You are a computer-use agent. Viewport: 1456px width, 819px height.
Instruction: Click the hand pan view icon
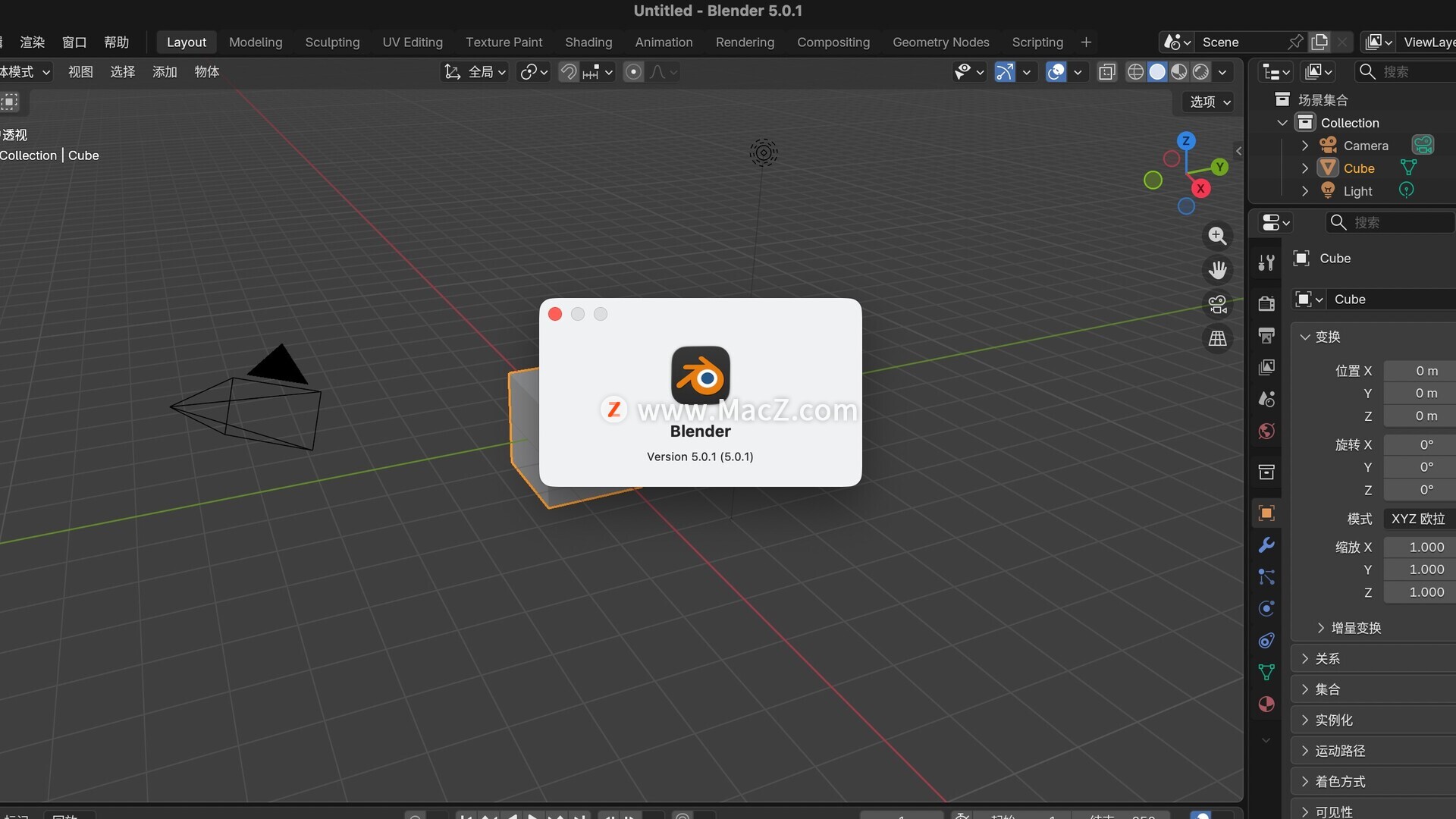coord(1217,270)
